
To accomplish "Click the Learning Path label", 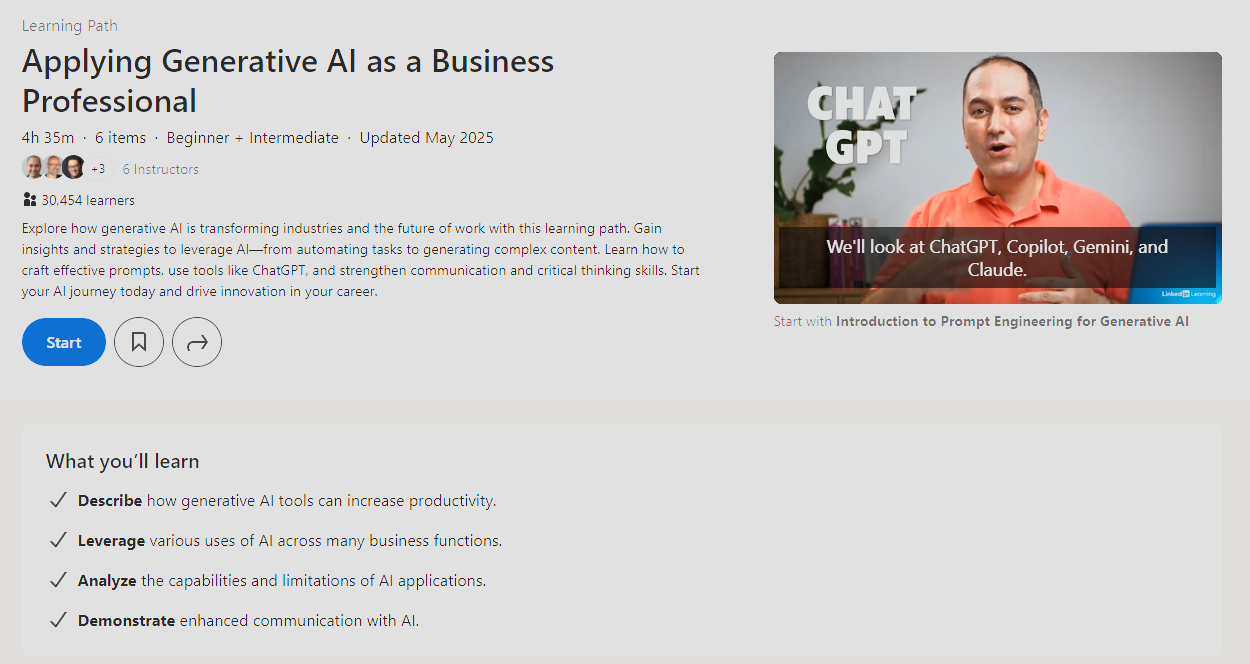I will tap(70, 26).
